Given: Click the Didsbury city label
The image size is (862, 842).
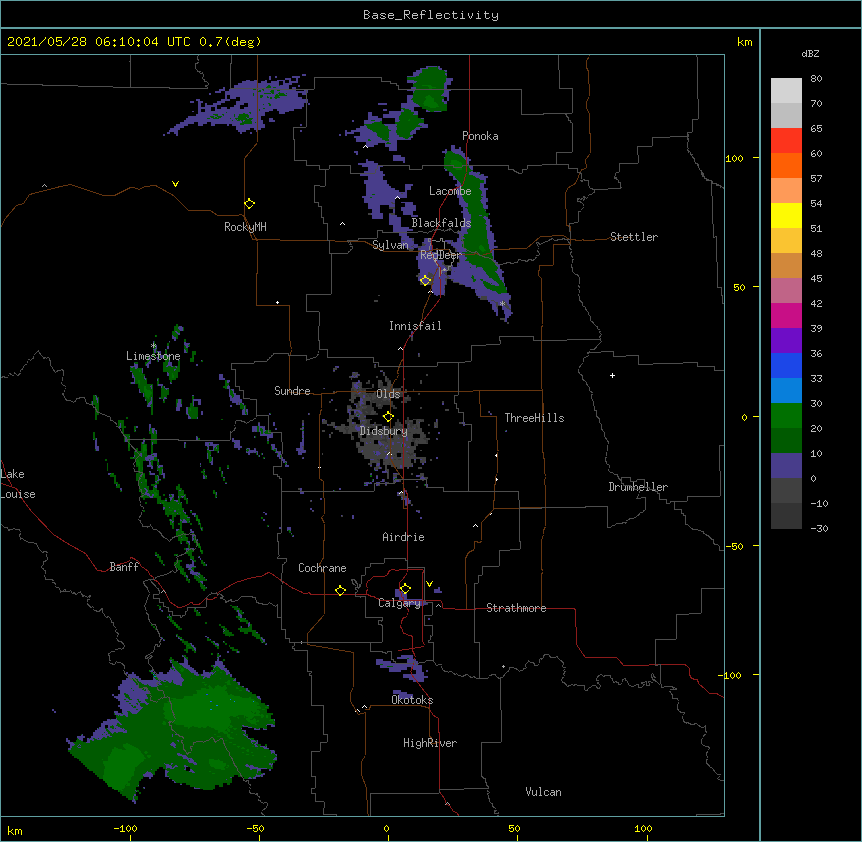Looking at the screenshot, I should tap(384, 431).
